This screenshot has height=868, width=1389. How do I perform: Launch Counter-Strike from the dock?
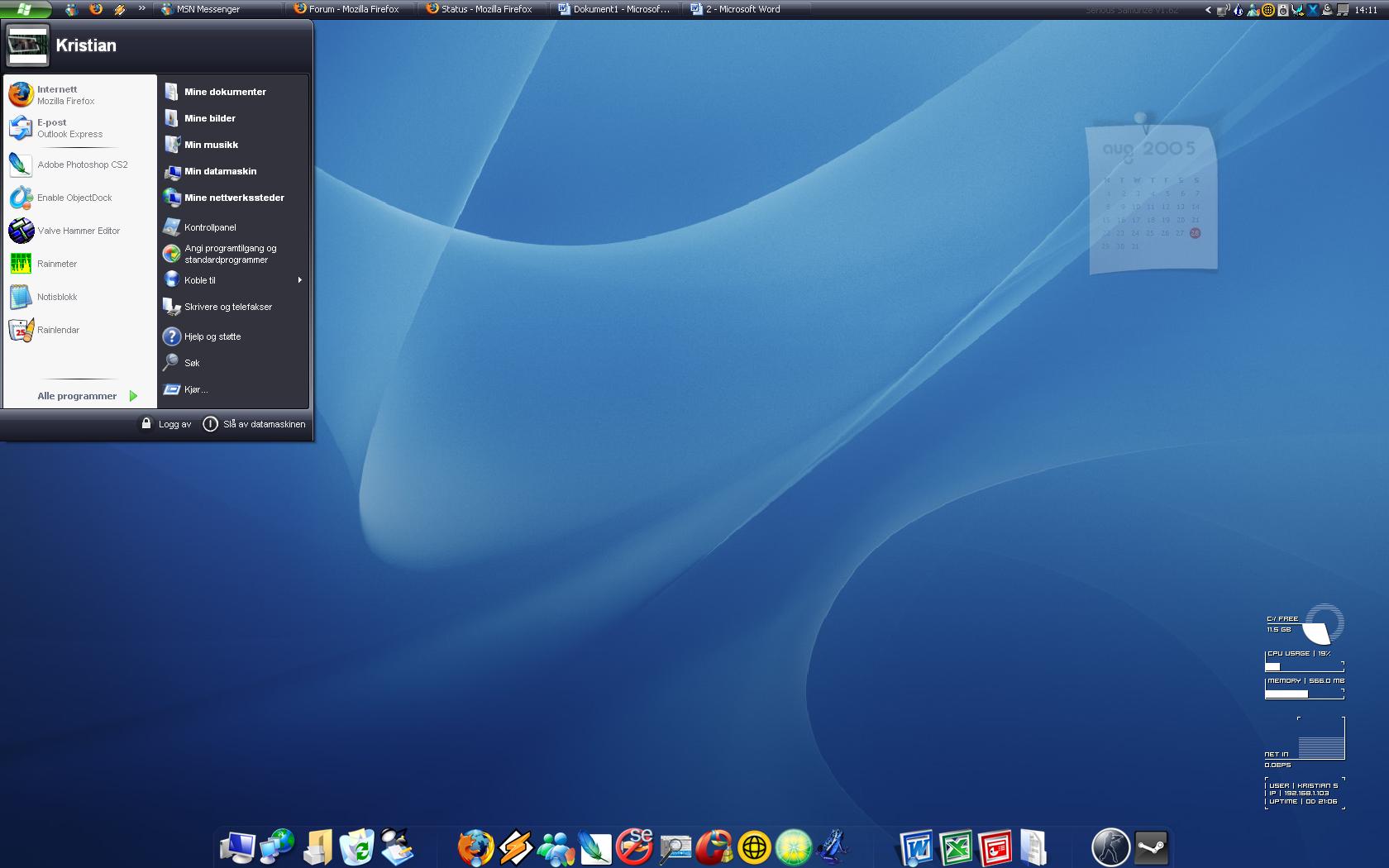[1110, 847]
